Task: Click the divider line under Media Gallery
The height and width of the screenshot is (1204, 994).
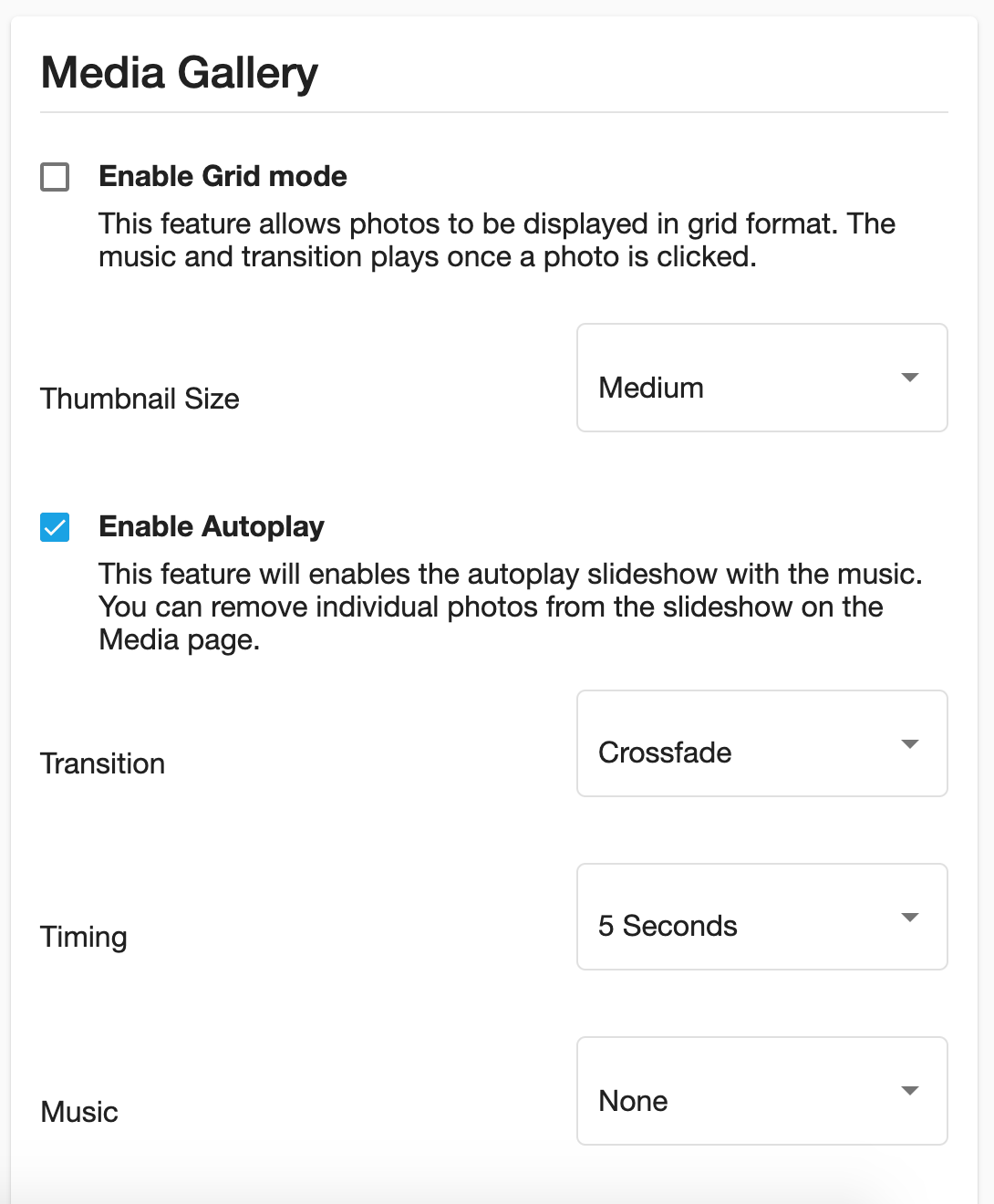Action: pyautogui.click(x=494, y=112)
